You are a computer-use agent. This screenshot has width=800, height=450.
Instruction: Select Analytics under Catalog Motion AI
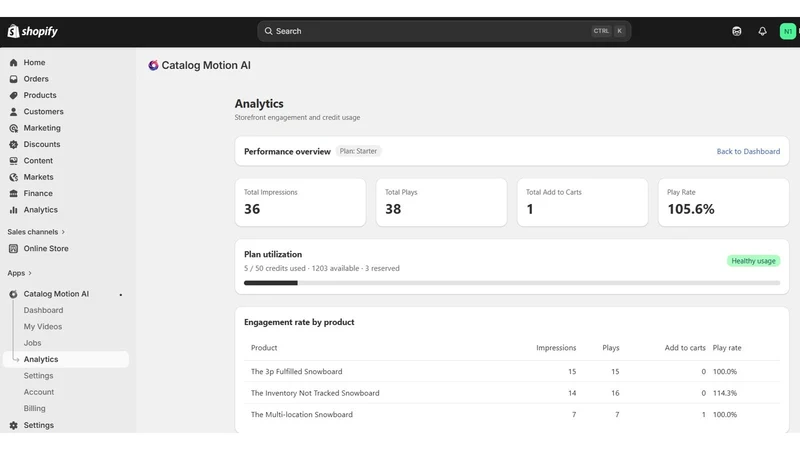point(65,359)
